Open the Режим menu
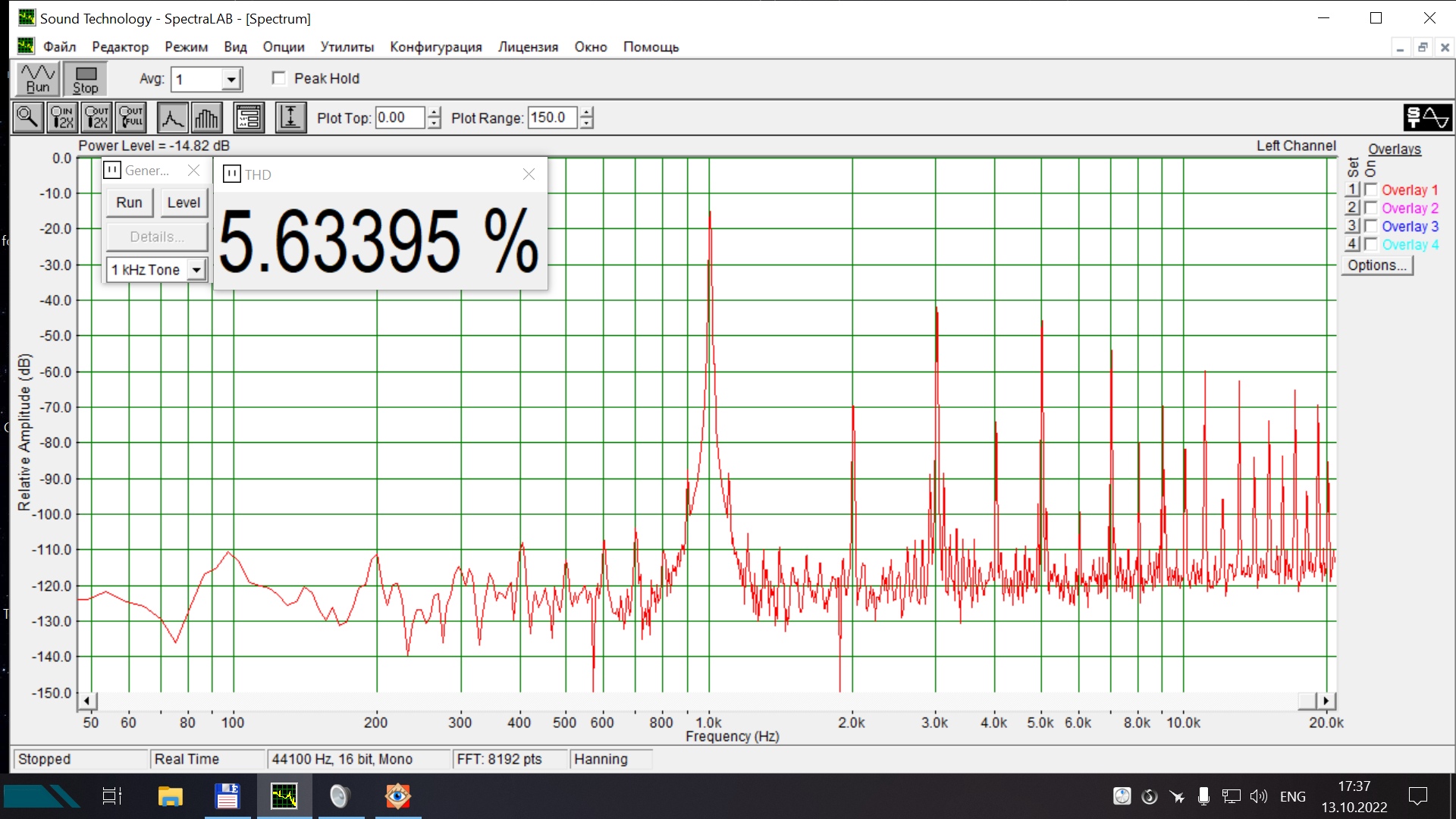This screenshot has width=1456, height=819. pos(186,47)
